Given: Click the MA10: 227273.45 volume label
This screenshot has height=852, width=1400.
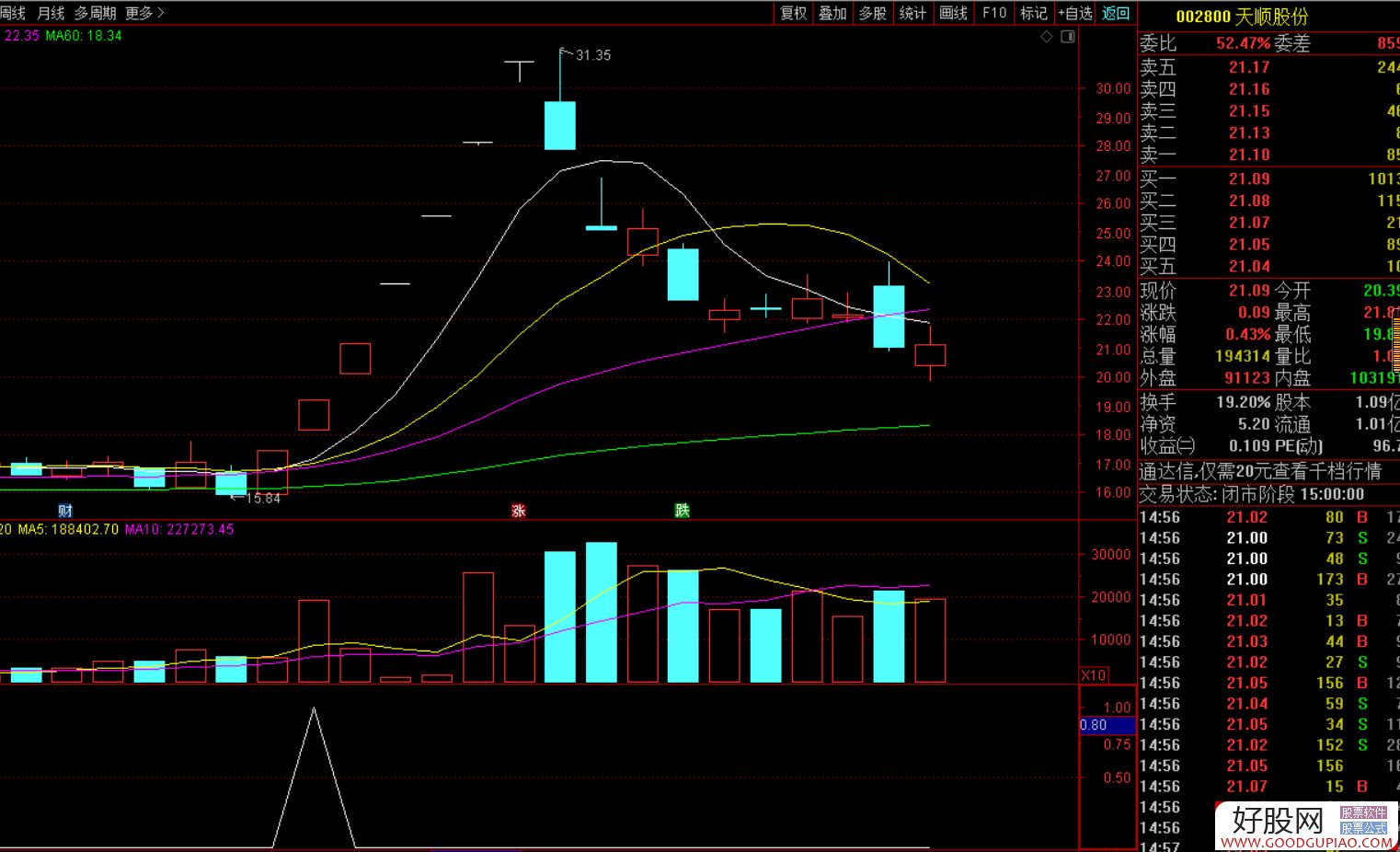Looking at the screenshot, I should click(179, 530).
